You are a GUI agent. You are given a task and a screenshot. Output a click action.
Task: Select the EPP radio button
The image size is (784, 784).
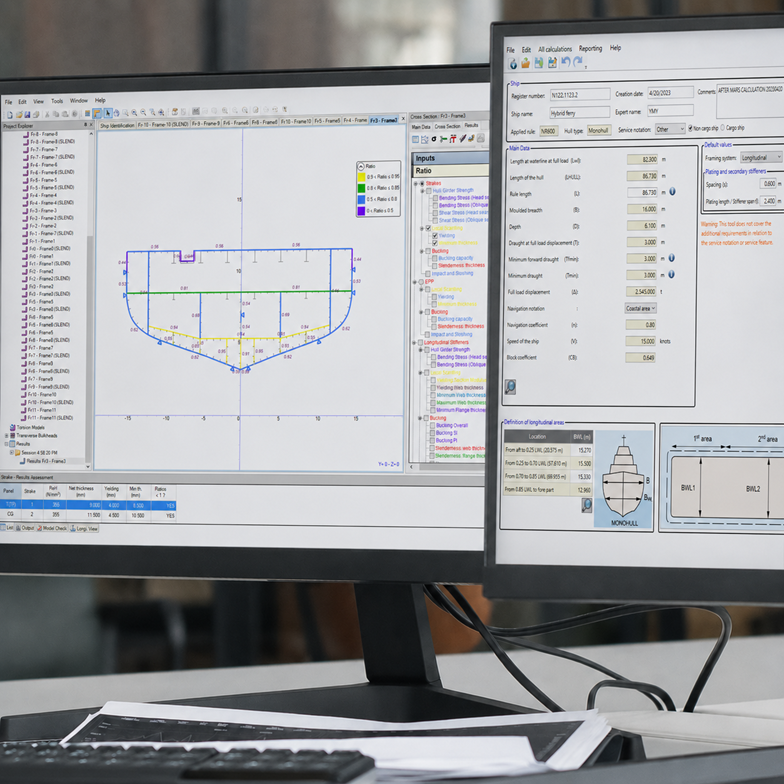pos(421,282)
